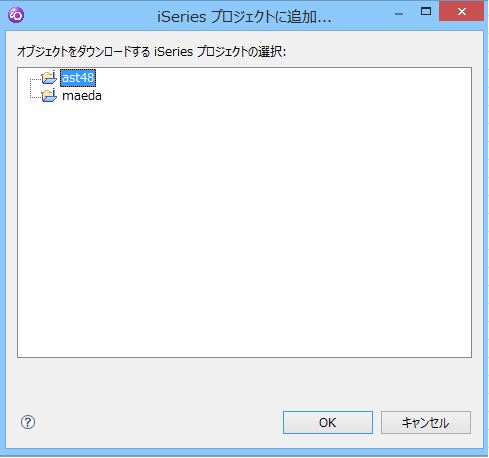Maximize the iSeries project dialog window
Image resolution: width=489 pixels, height=458 pixels.
click(x=426, y=11)
